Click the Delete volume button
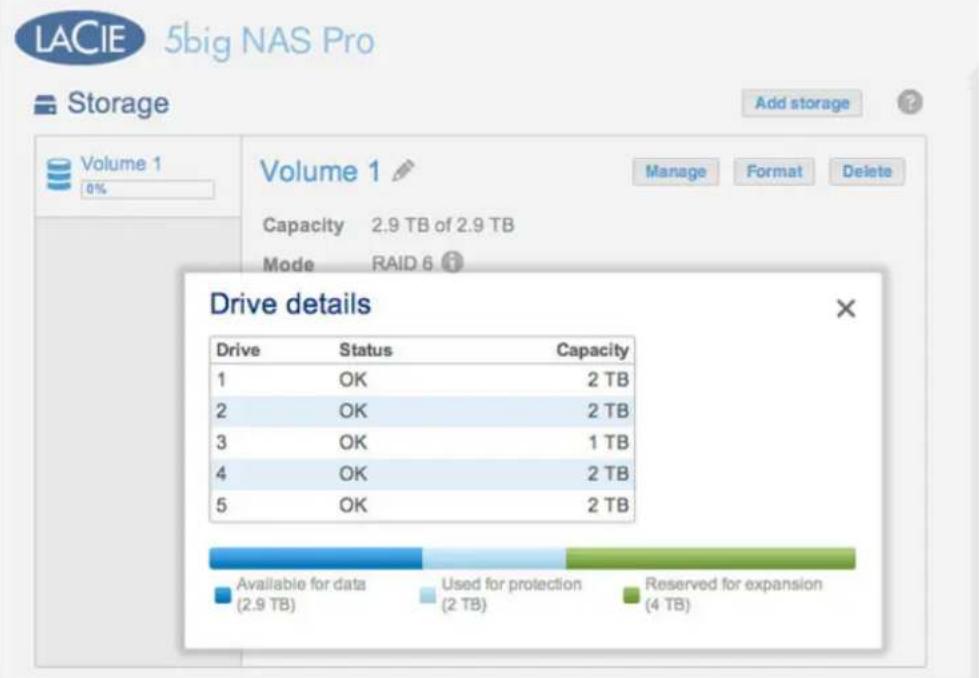979x678 pixels. click(867, 172)
